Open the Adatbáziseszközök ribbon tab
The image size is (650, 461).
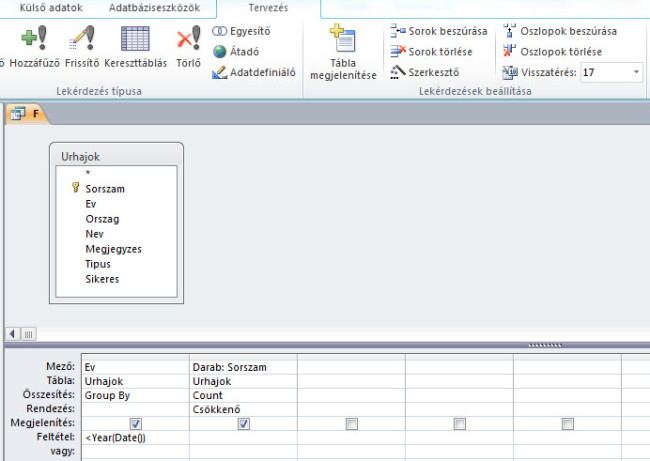(x=153, y=8)
